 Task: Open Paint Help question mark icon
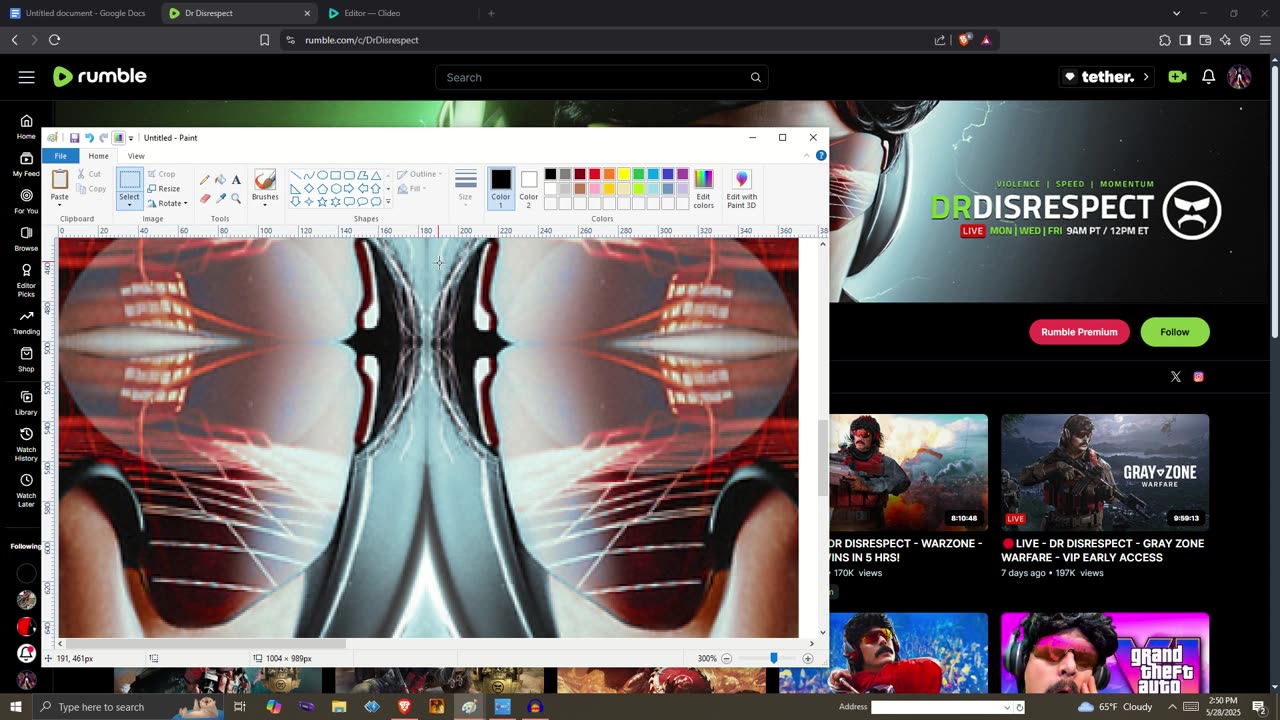(821, 156)
